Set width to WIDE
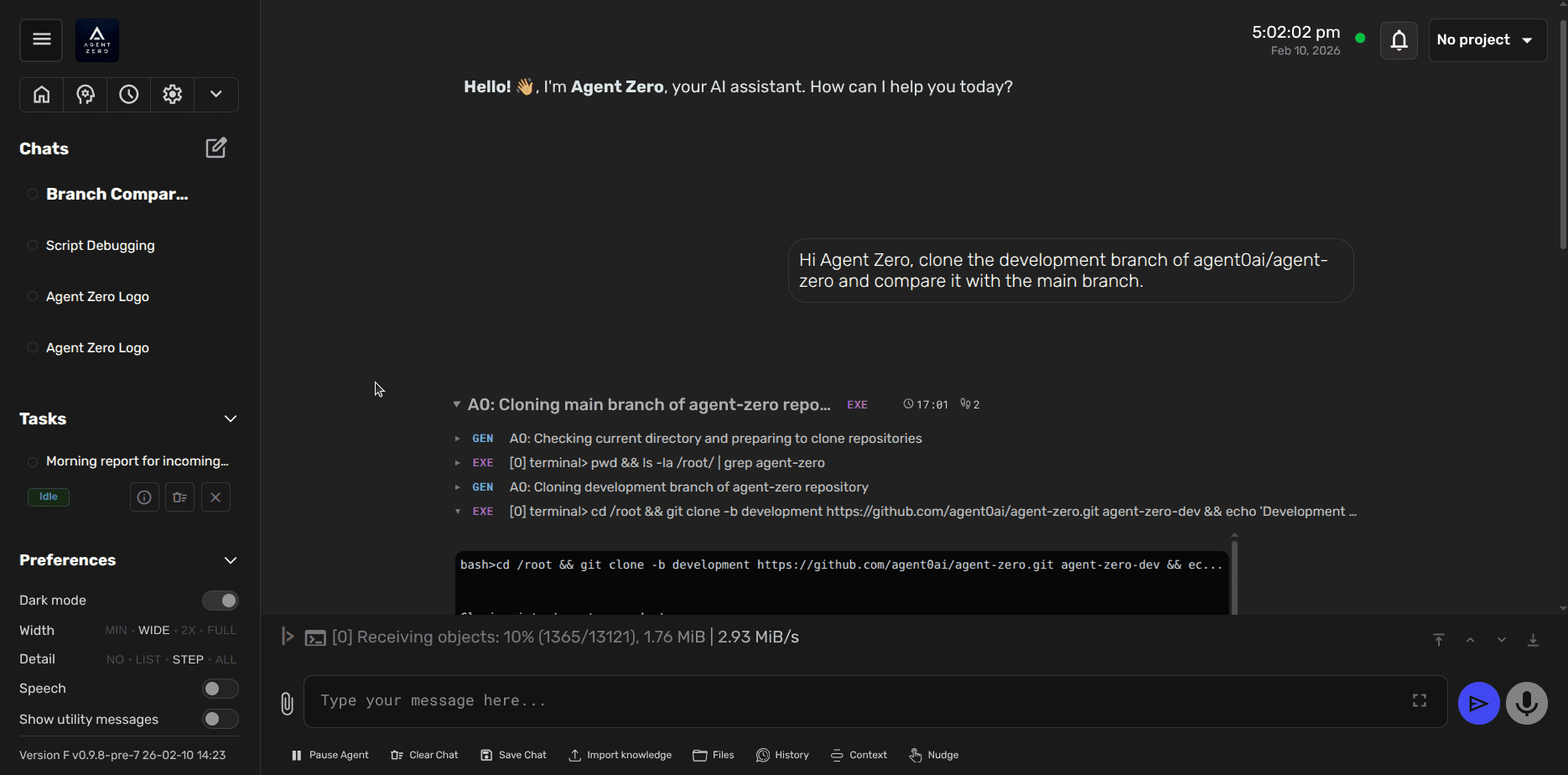Screen dimensions: 1568x775 [153, 631]
